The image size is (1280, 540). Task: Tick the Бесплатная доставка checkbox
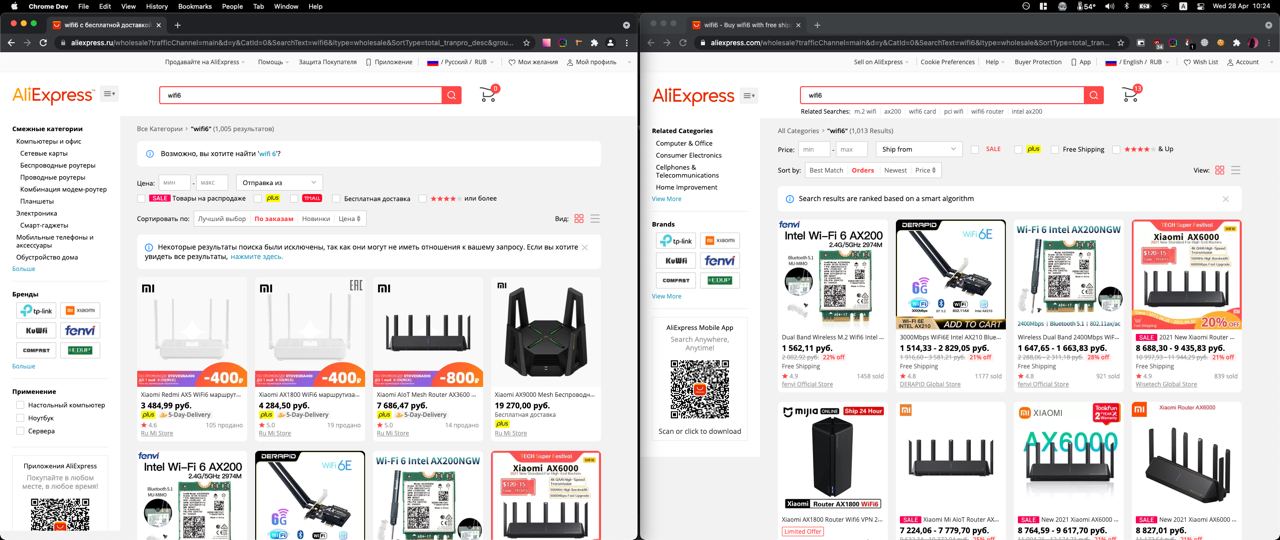pyautogui.click(x=336, y=198)
